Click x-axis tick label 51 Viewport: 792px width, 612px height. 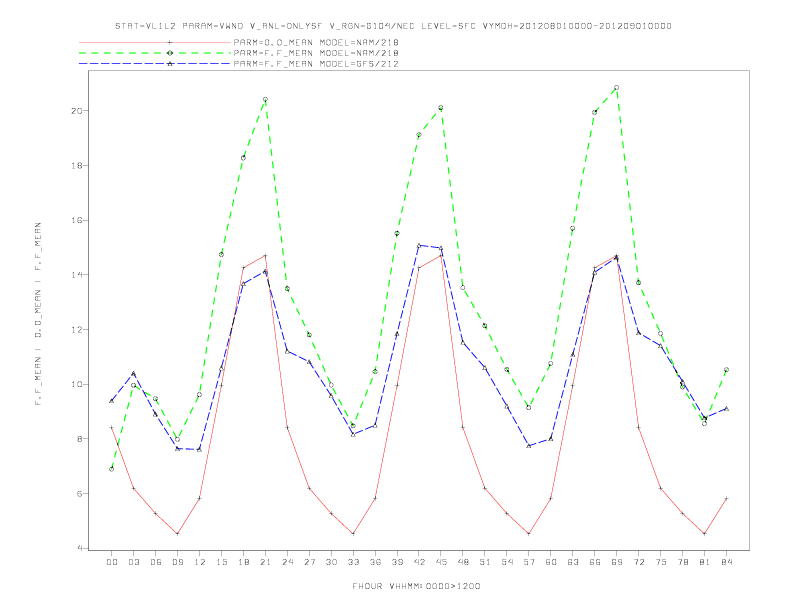tap(485, 562)
